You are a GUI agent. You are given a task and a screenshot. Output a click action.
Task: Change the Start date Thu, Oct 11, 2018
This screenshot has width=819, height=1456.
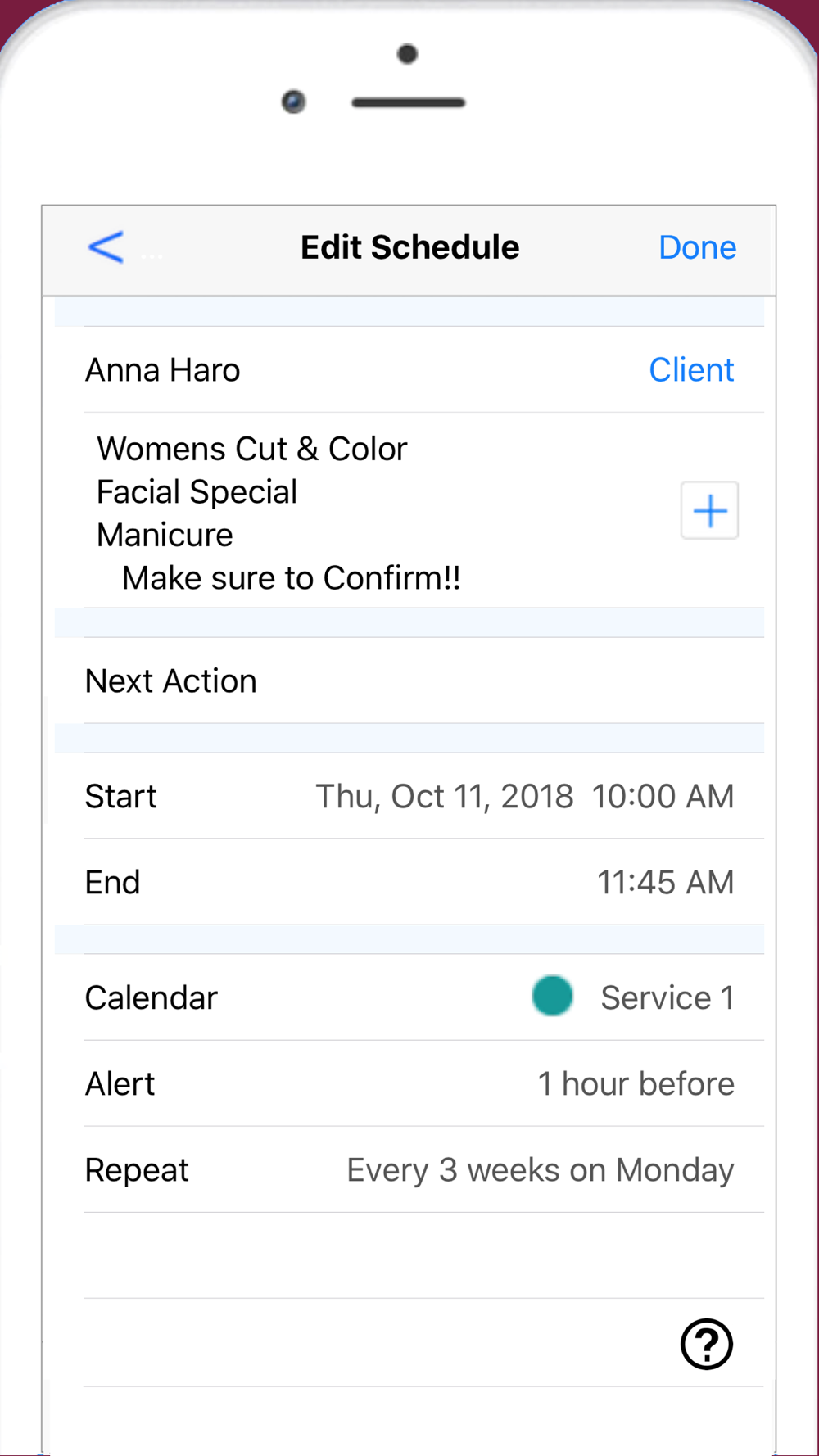pos(445,797)
